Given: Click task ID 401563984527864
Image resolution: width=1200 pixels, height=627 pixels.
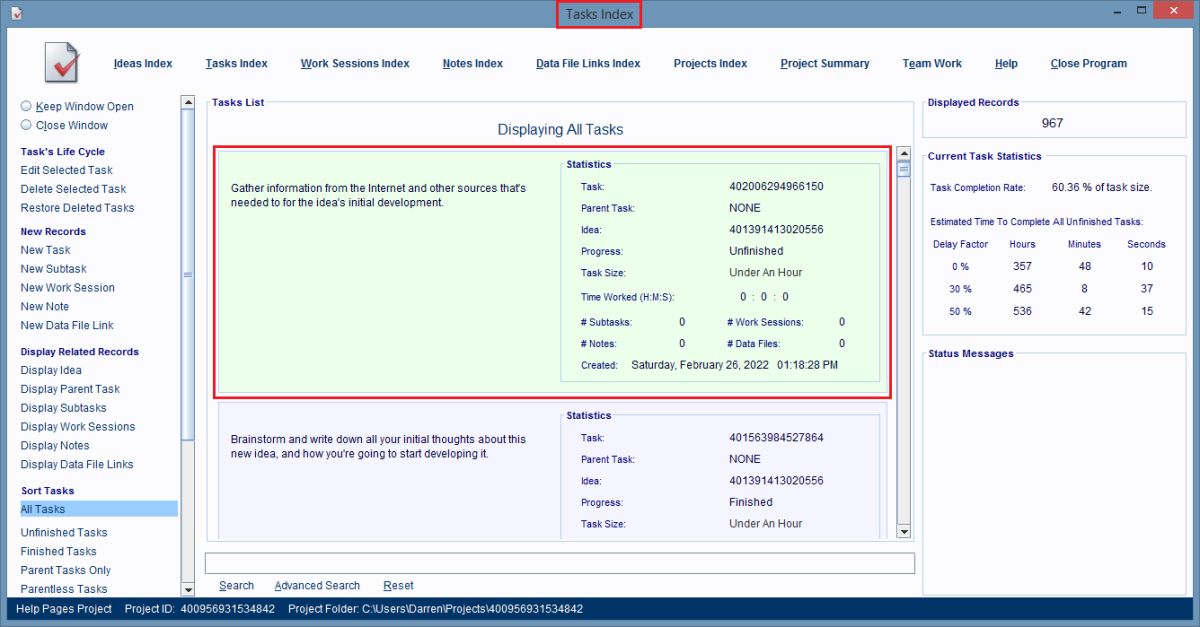Looking at the screenshot, I should 776,438.
